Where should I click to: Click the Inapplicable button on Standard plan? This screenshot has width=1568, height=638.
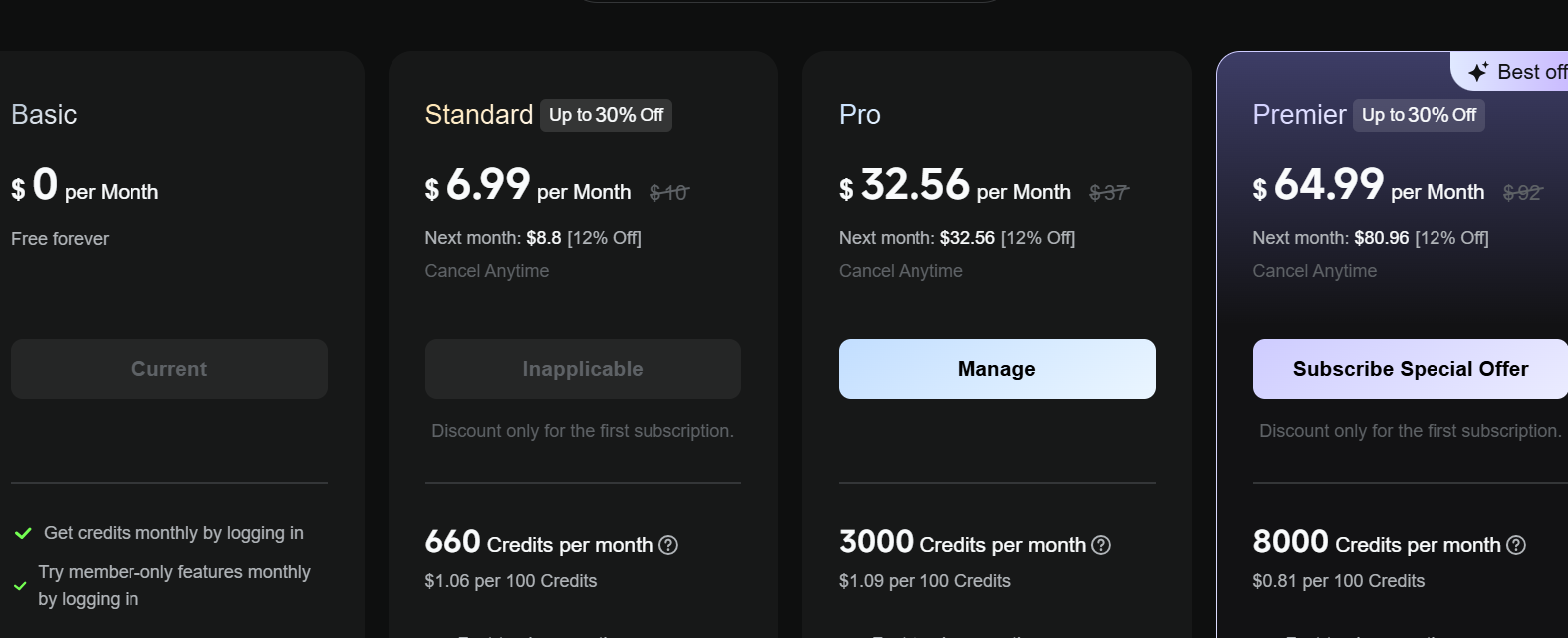pos(583,369)
